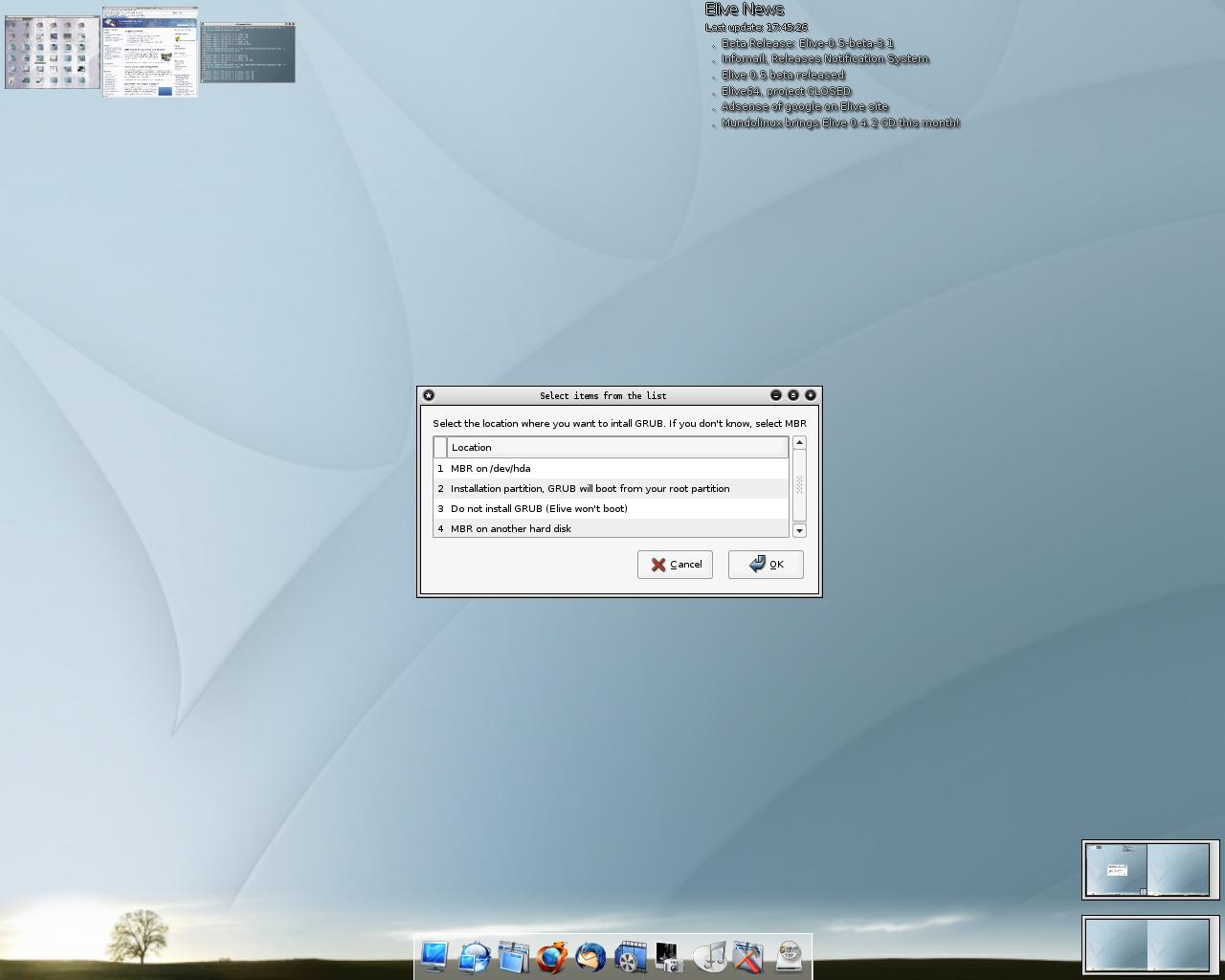Switch to second desktop in lower pager
The width and height of the screenshot is (1225, 980).
click(x=1178, y=946)
